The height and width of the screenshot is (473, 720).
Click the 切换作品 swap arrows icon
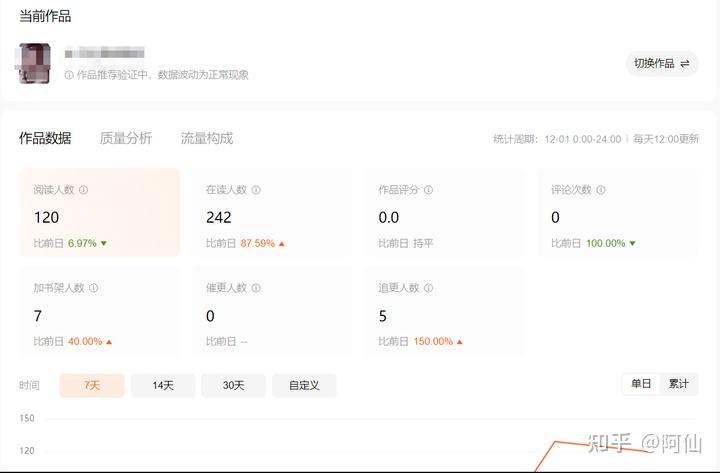685,63
